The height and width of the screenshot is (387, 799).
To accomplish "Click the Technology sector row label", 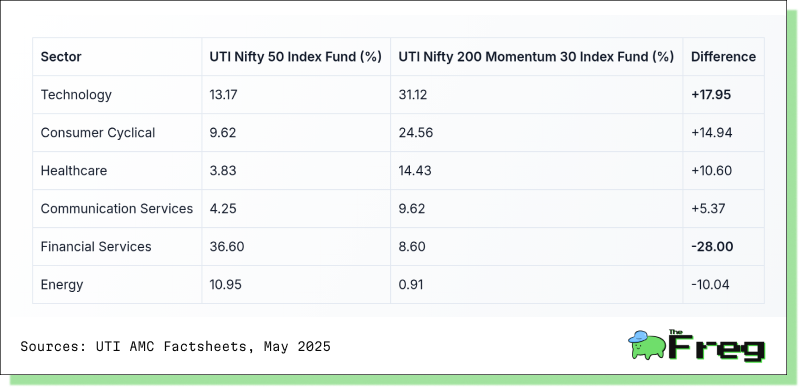I will (x=76, y=95).
